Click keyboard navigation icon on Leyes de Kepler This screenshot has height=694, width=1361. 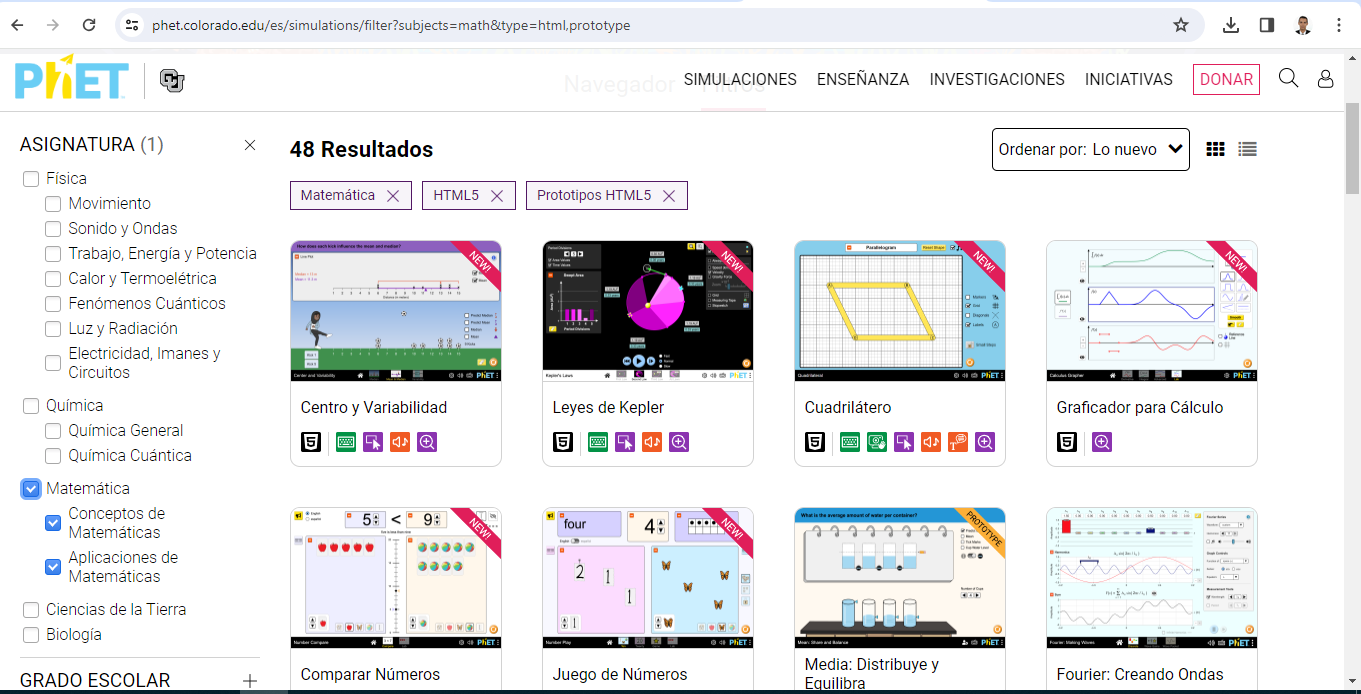point(598,441)
